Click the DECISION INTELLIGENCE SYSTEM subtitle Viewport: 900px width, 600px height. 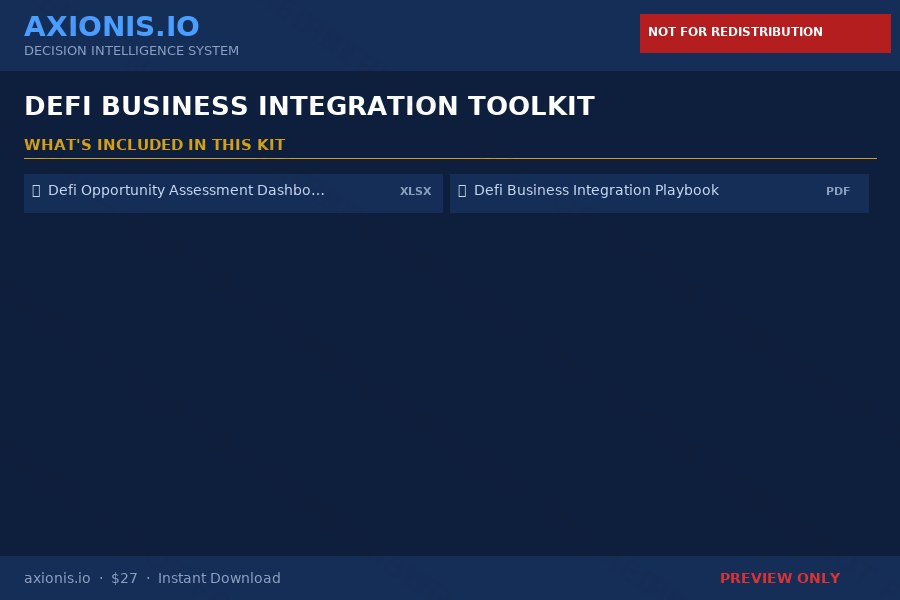(131, 51)
